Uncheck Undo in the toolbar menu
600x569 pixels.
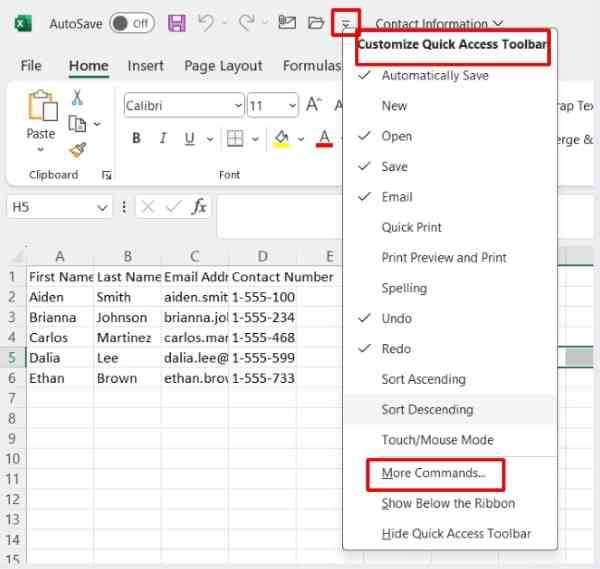point(450,318)
